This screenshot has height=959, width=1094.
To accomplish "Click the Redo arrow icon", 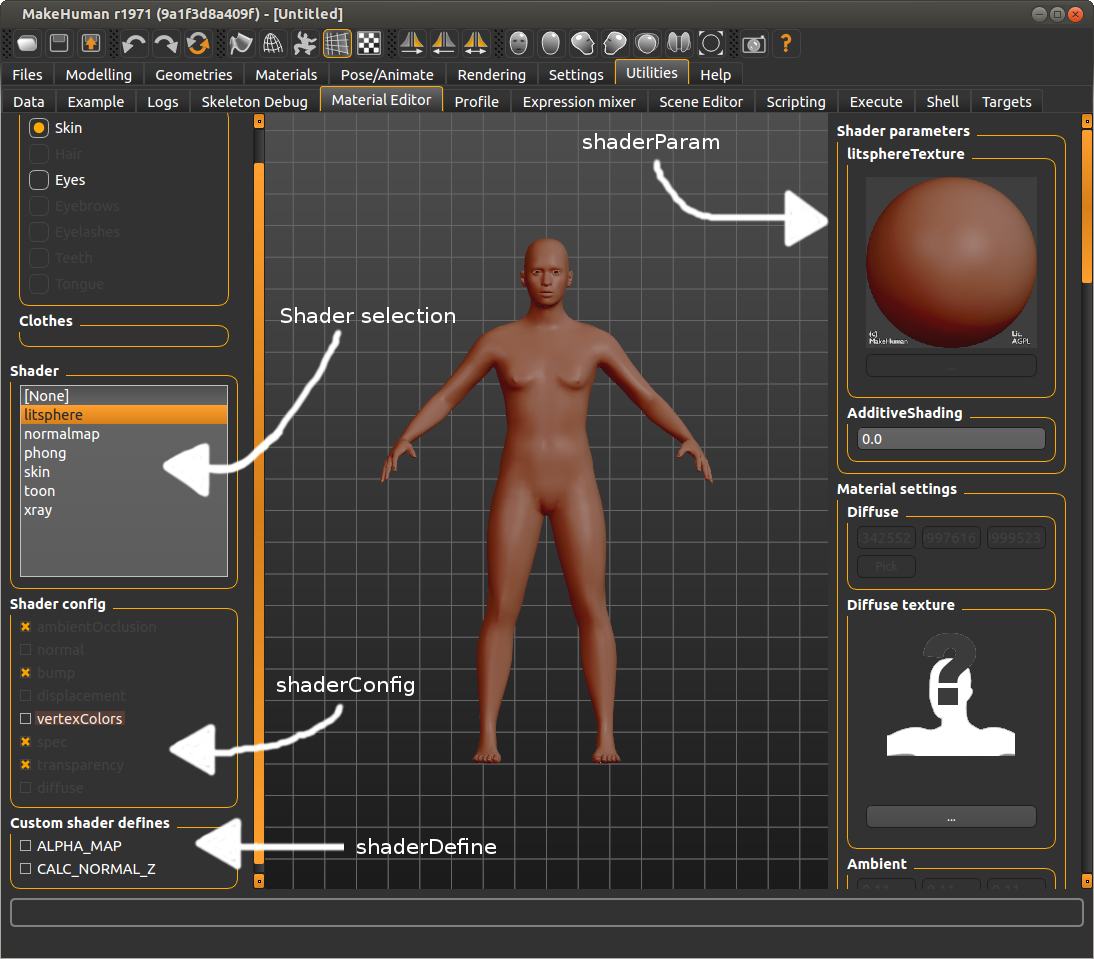I will [166, 44].
